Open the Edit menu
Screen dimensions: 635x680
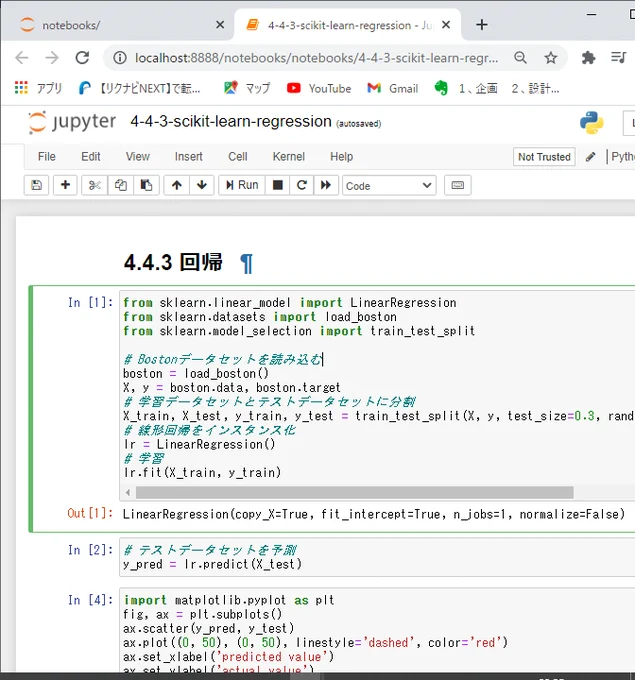(91, 157)
